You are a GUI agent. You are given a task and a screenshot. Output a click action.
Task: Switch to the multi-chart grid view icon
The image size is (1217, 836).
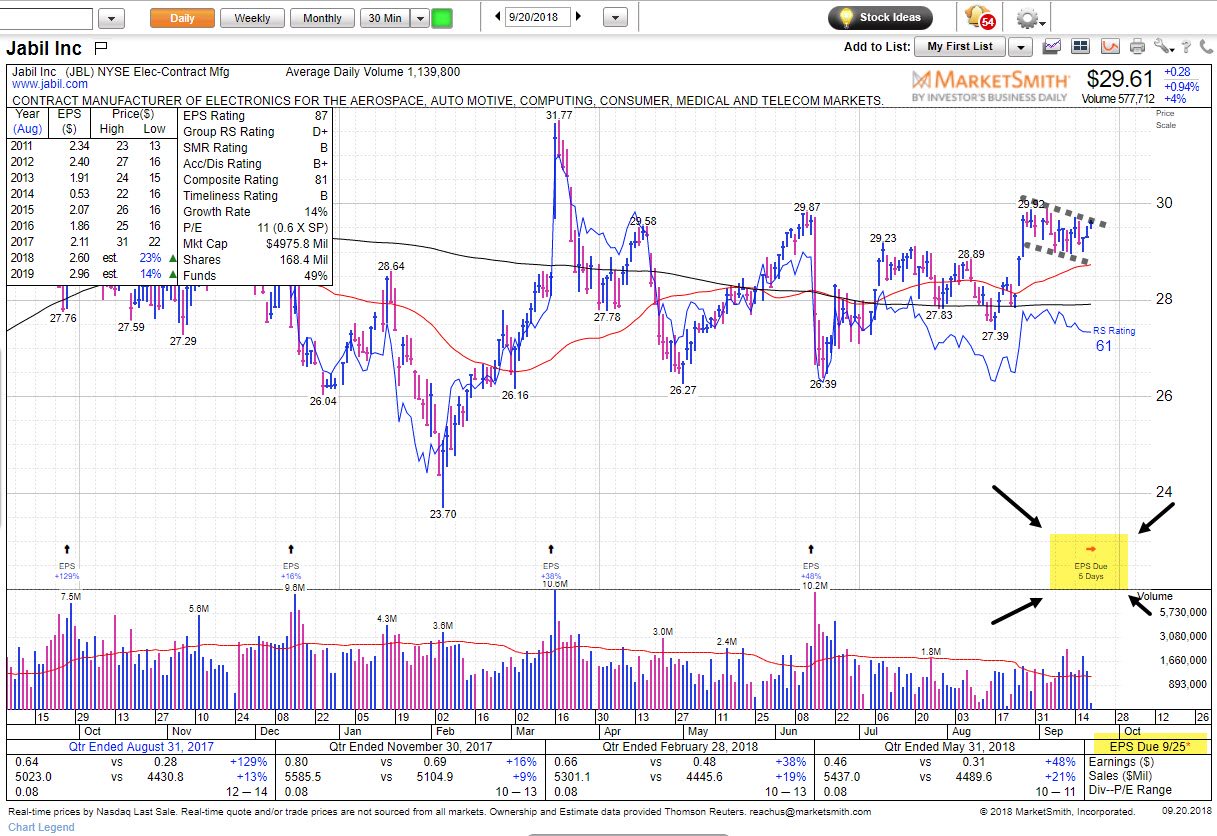point(1080,46)
